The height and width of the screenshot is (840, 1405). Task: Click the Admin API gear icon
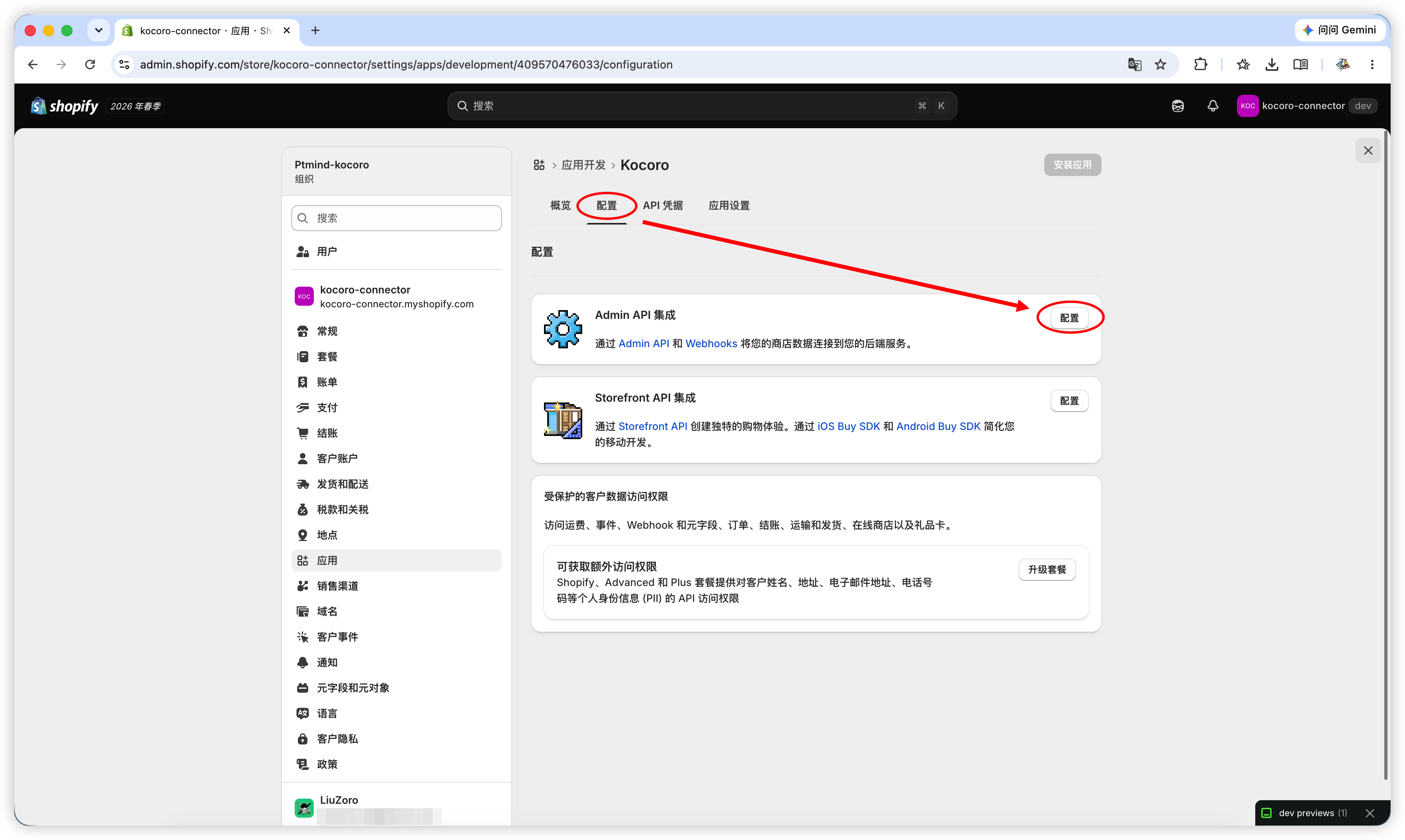[x=562, y=329]
